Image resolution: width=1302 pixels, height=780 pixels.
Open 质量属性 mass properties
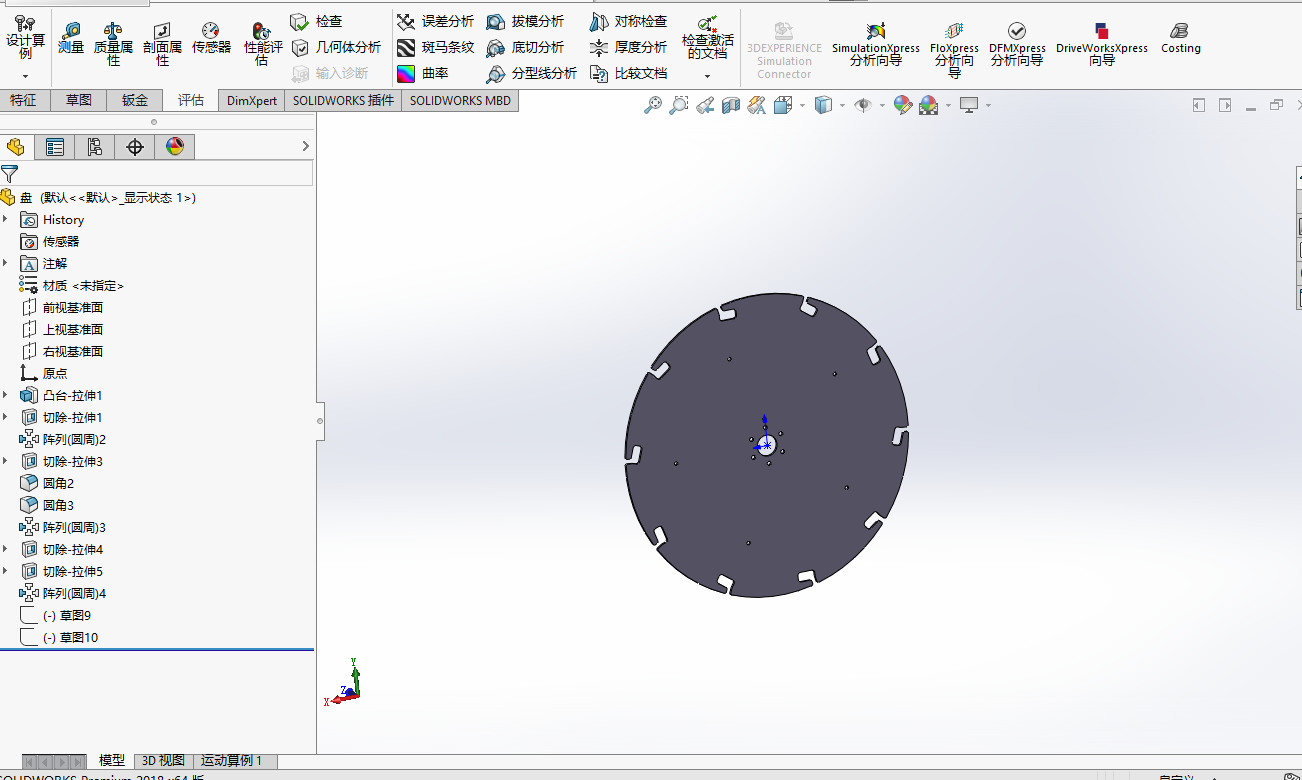(113, 41)
